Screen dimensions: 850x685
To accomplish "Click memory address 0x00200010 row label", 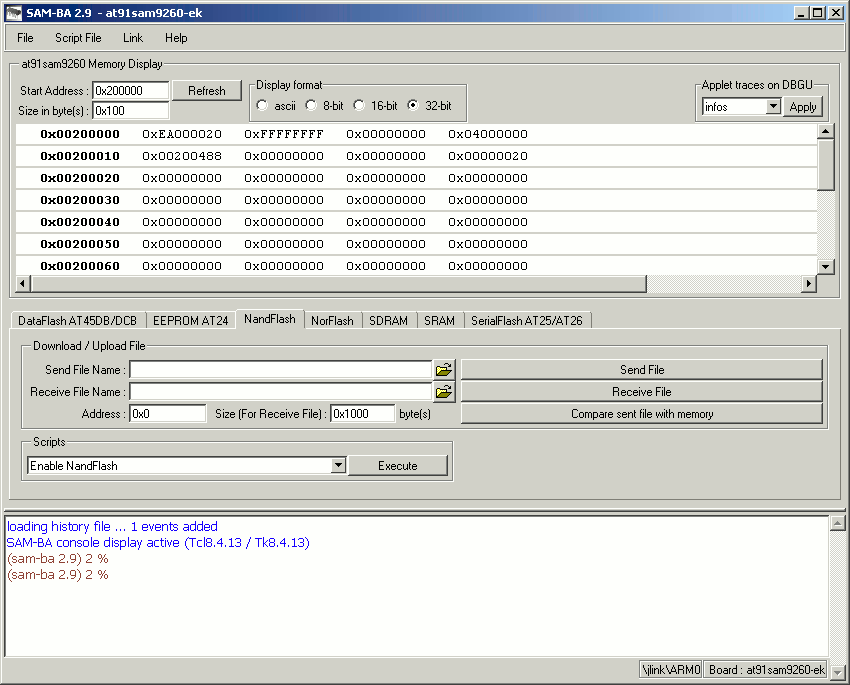I will point(80,156).
